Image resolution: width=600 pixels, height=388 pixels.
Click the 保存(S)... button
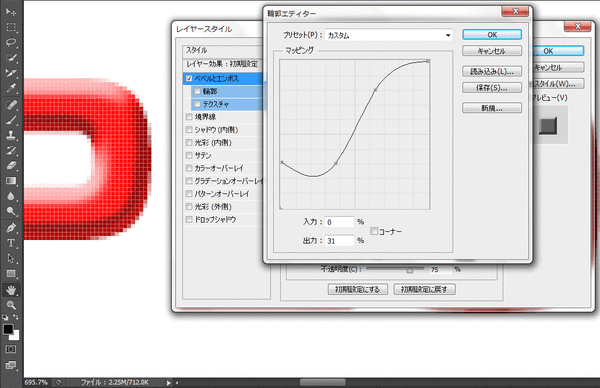coord(492,88)
